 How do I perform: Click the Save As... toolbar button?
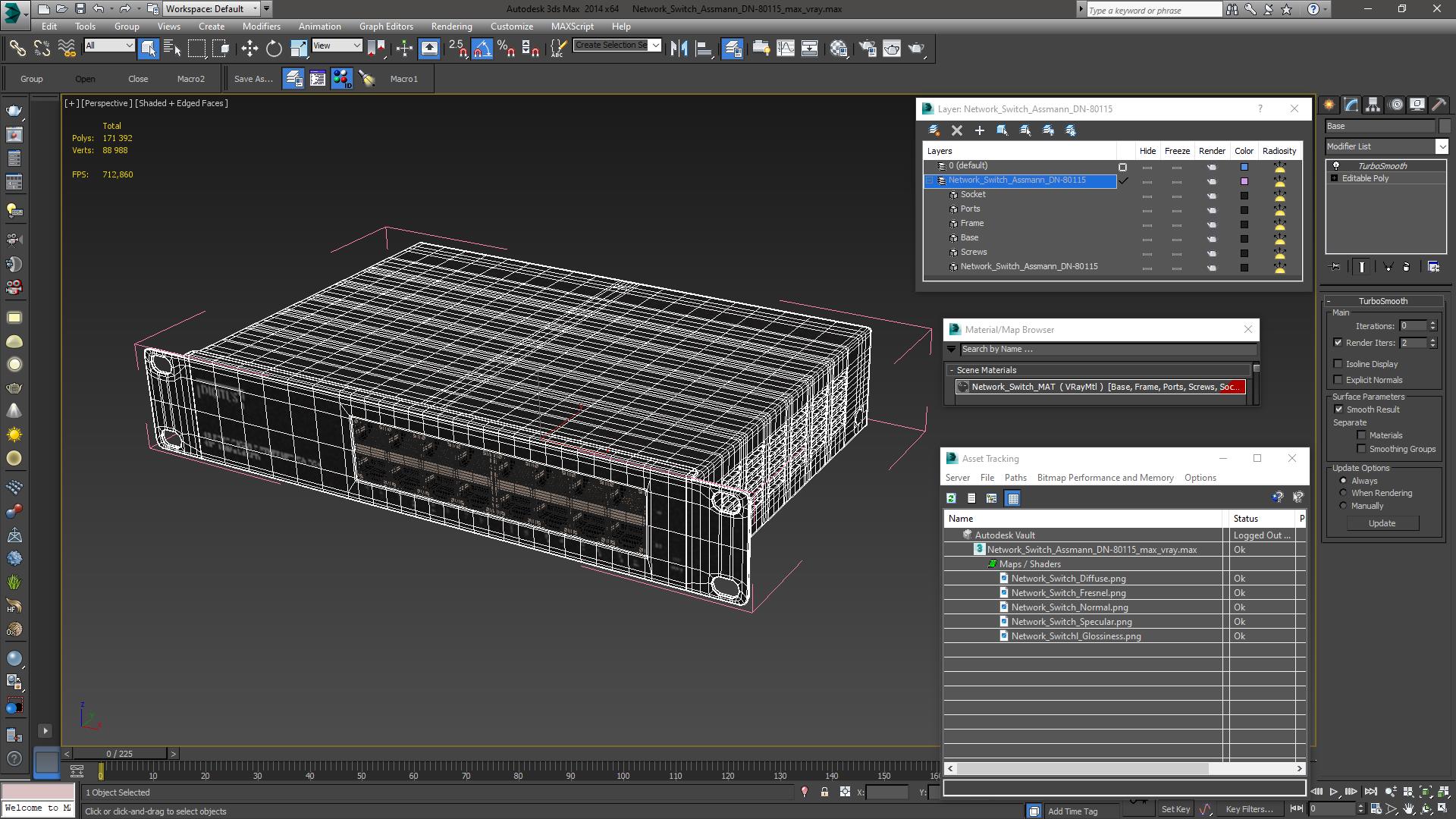pos(253,79)
